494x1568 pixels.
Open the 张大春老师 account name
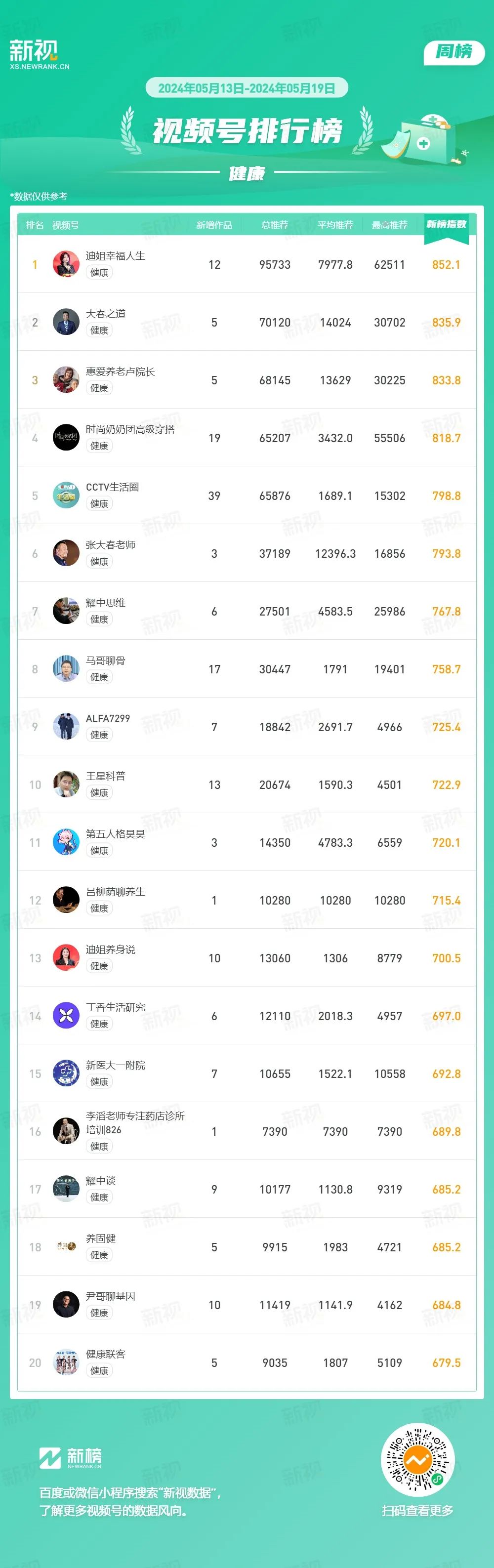(110, 545)
